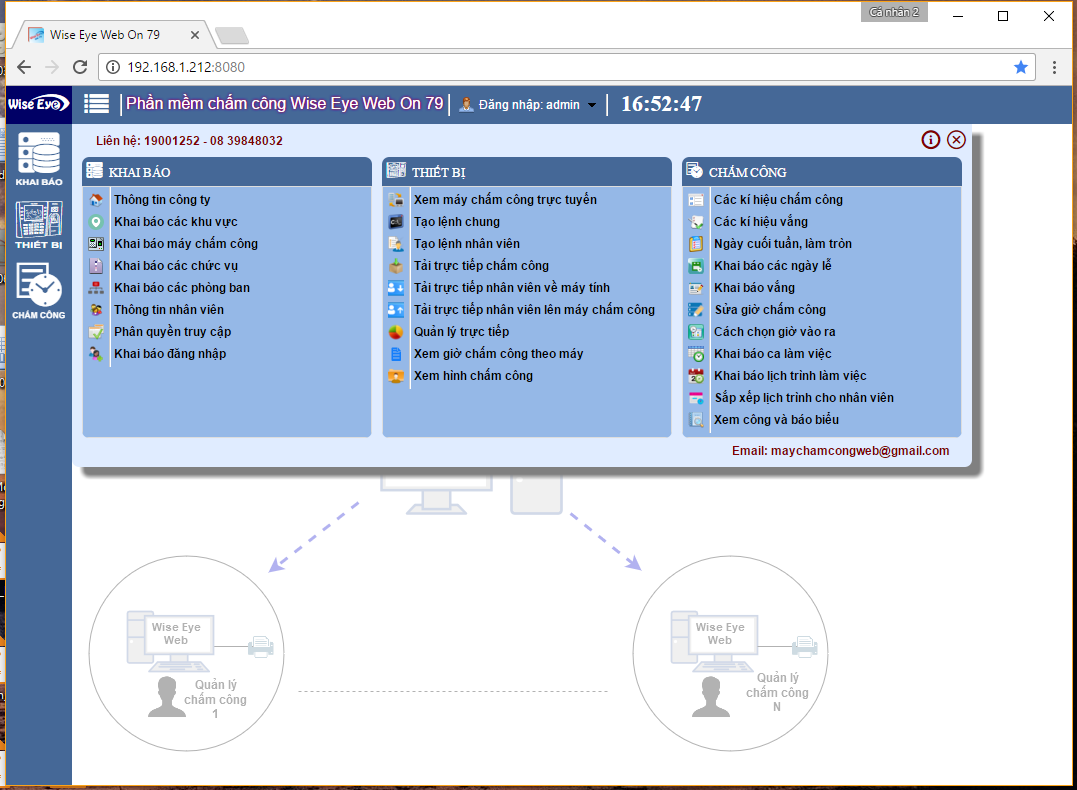This screenshot has height=790, width=1077.
Task: Open Xem máy chấm công trực tuyến
Action: (505, 200)
